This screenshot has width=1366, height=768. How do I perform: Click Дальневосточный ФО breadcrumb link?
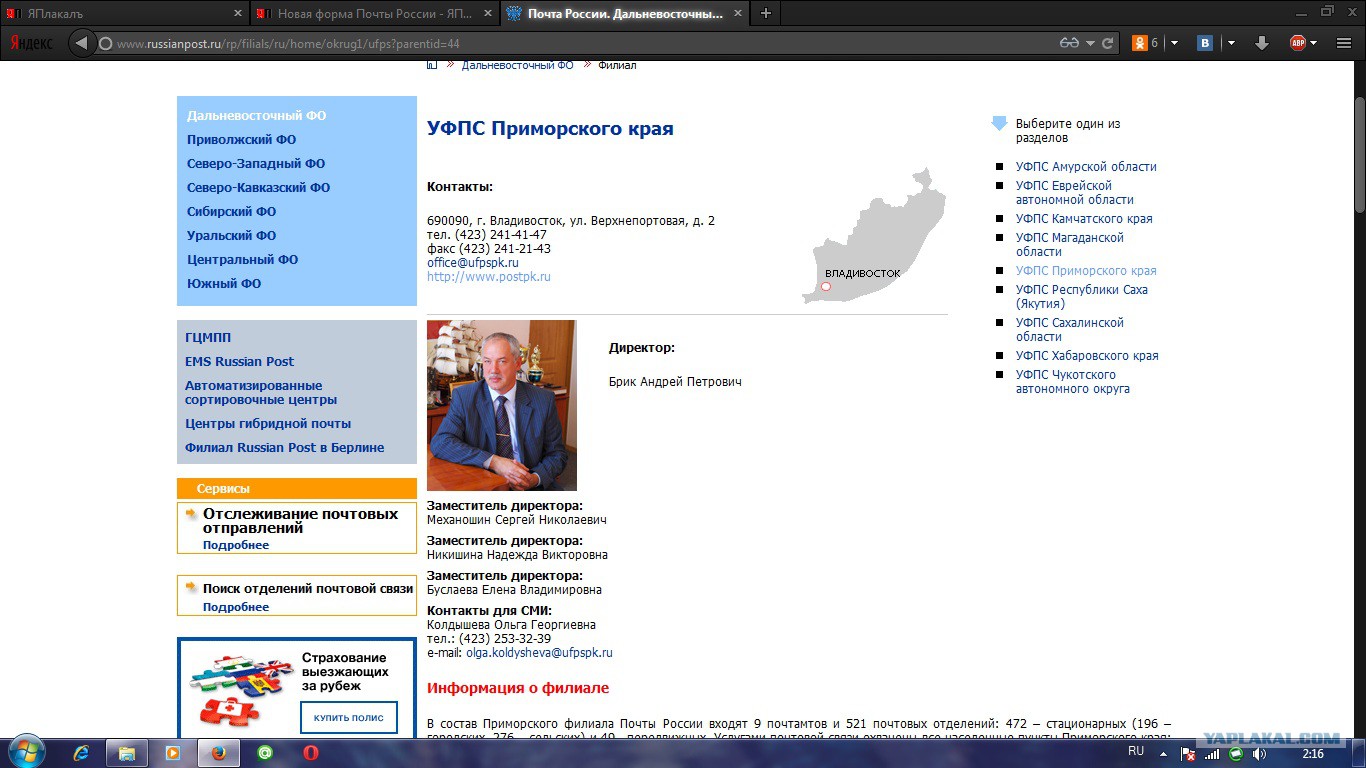tap(518, 65)
